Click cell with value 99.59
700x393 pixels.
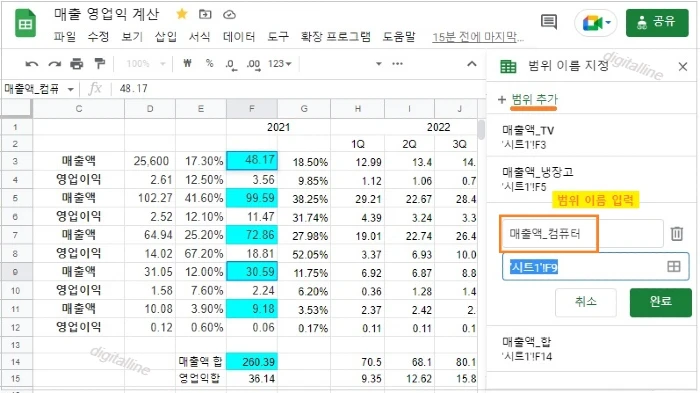[252, 198]
